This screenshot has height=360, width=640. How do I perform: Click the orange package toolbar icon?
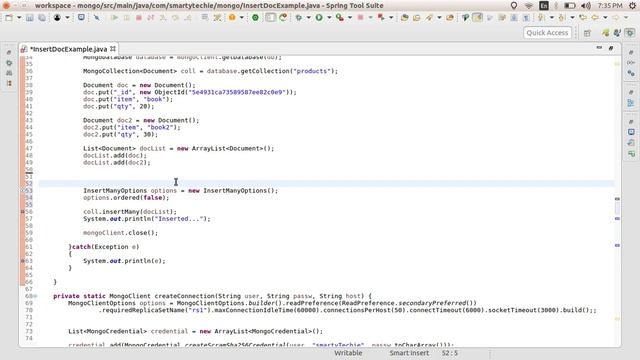[232, 18]
